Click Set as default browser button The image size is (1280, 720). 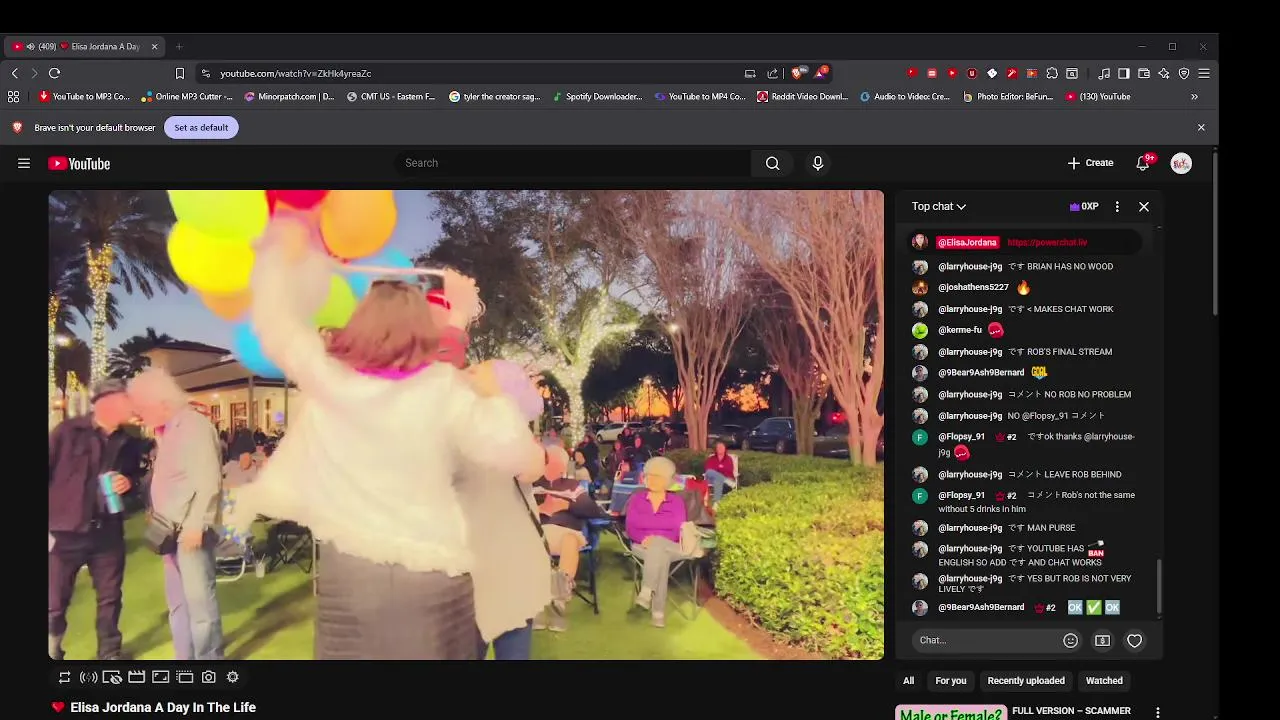click(x=201, y=127)
